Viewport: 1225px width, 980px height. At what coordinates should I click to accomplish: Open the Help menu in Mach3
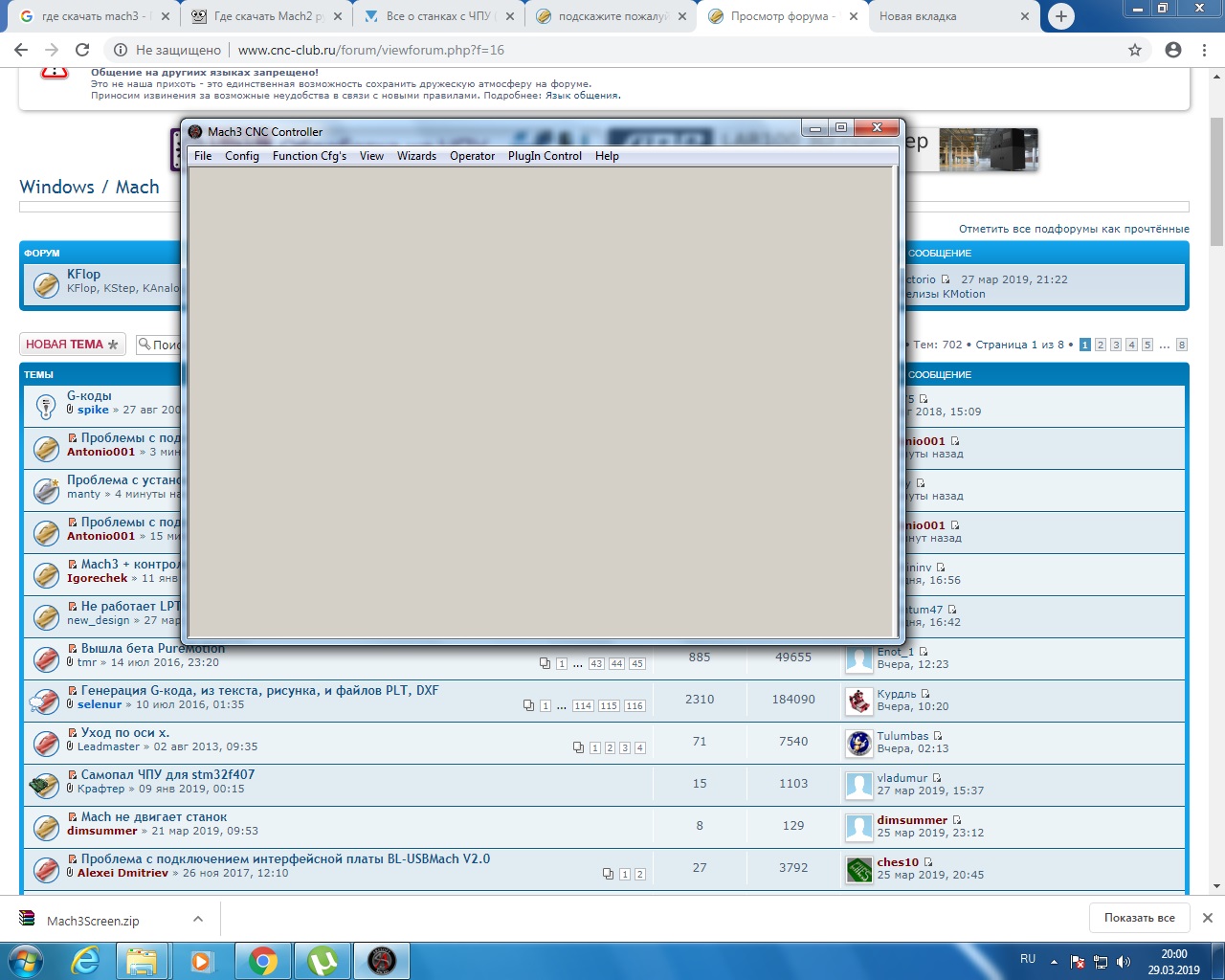pyautogui.click(x=607, y=156)
